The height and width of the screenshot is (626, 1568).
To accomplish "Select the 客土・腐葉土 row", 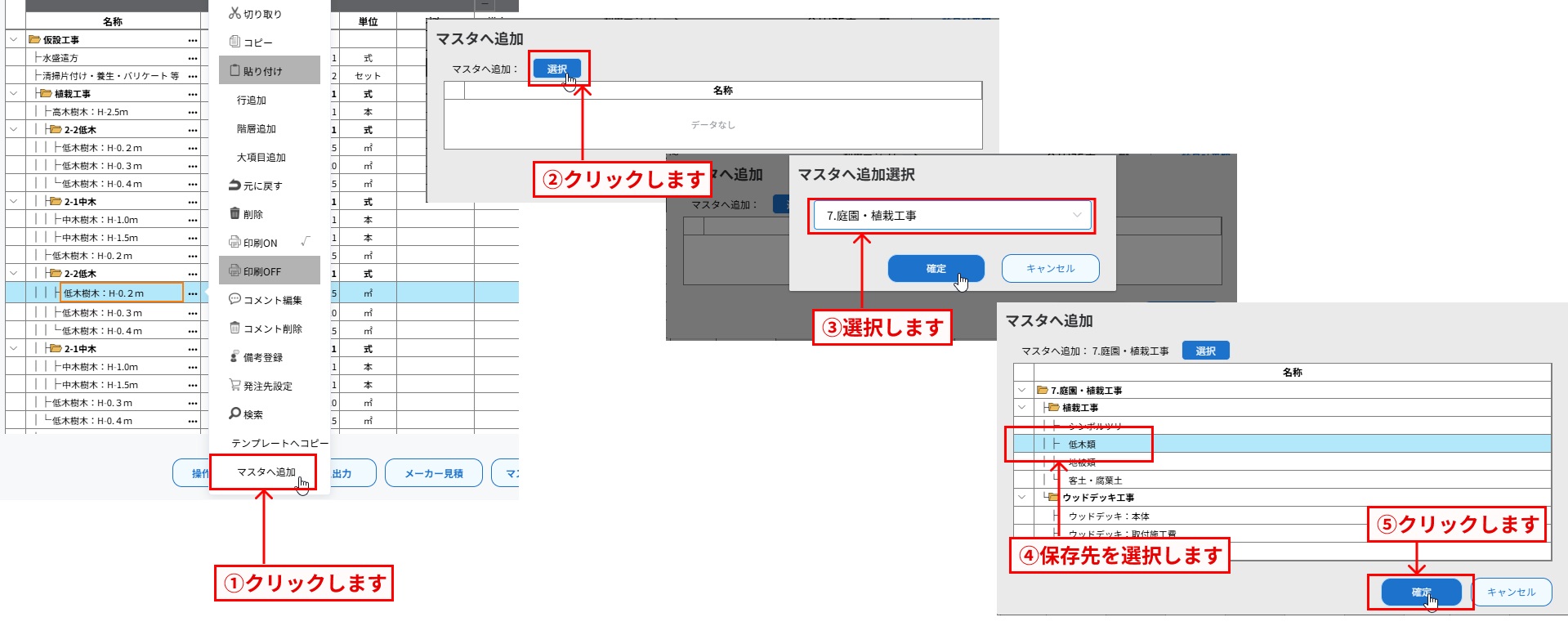I will click(x=1282, y=480).
